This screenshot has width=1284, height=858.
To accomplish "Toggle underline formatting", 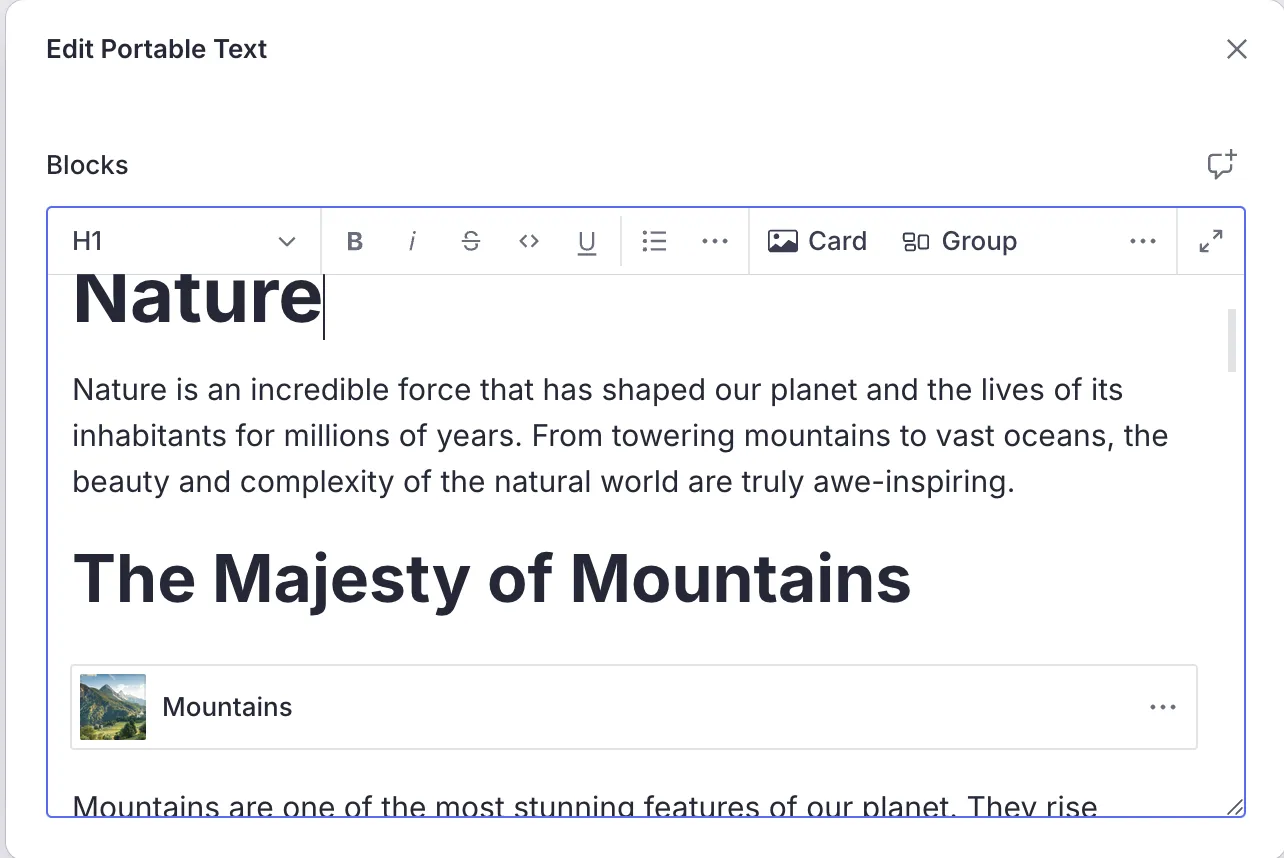I will point(587,241).
